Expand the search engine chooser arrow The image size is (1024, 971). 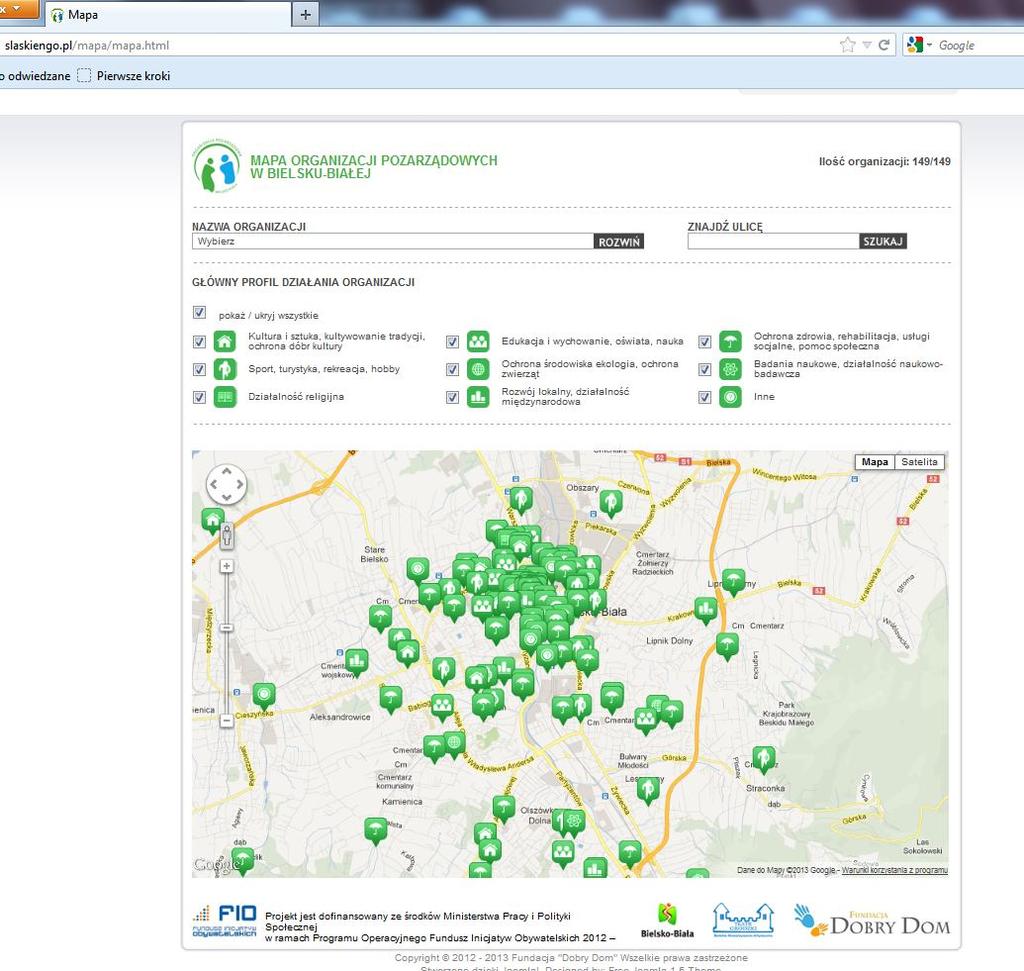929,45
